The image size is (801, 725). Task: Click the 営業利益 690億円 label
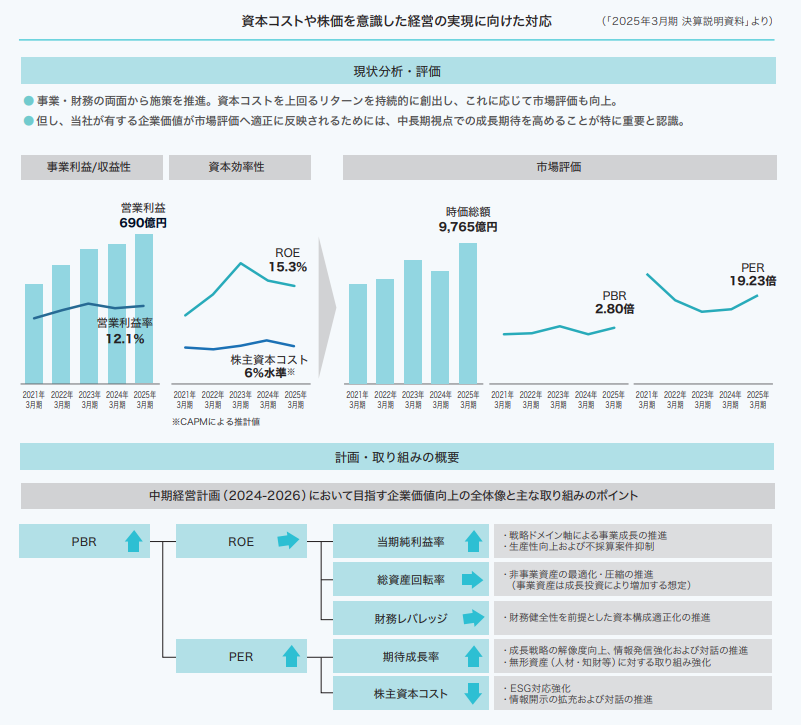point(143,215)
